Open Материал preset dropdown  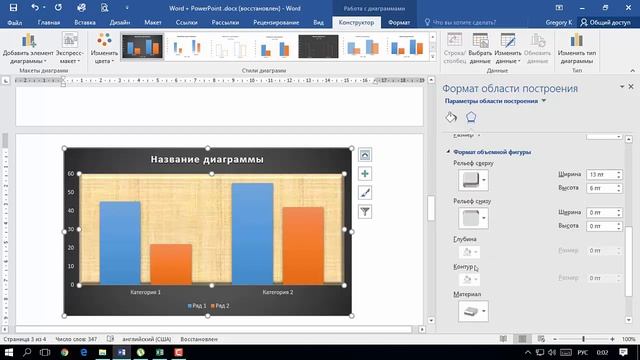pyautogui.click(x=473, y=311)
